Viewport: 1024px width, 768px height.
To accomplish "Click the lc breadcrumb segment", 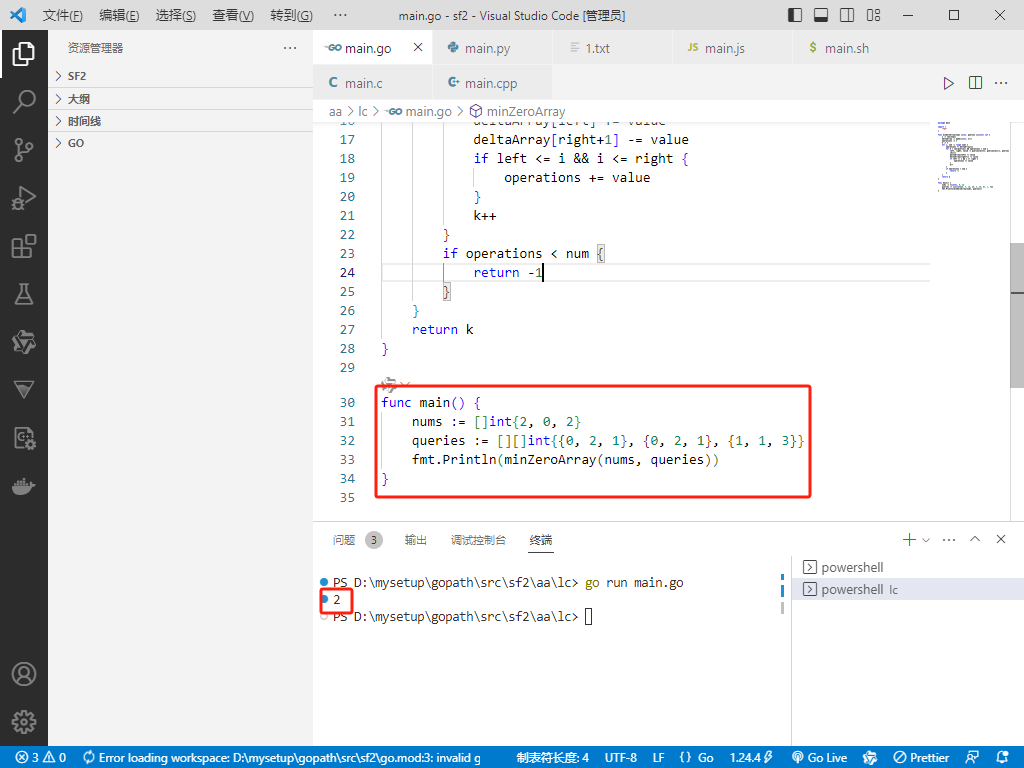I will click(362, 112).
